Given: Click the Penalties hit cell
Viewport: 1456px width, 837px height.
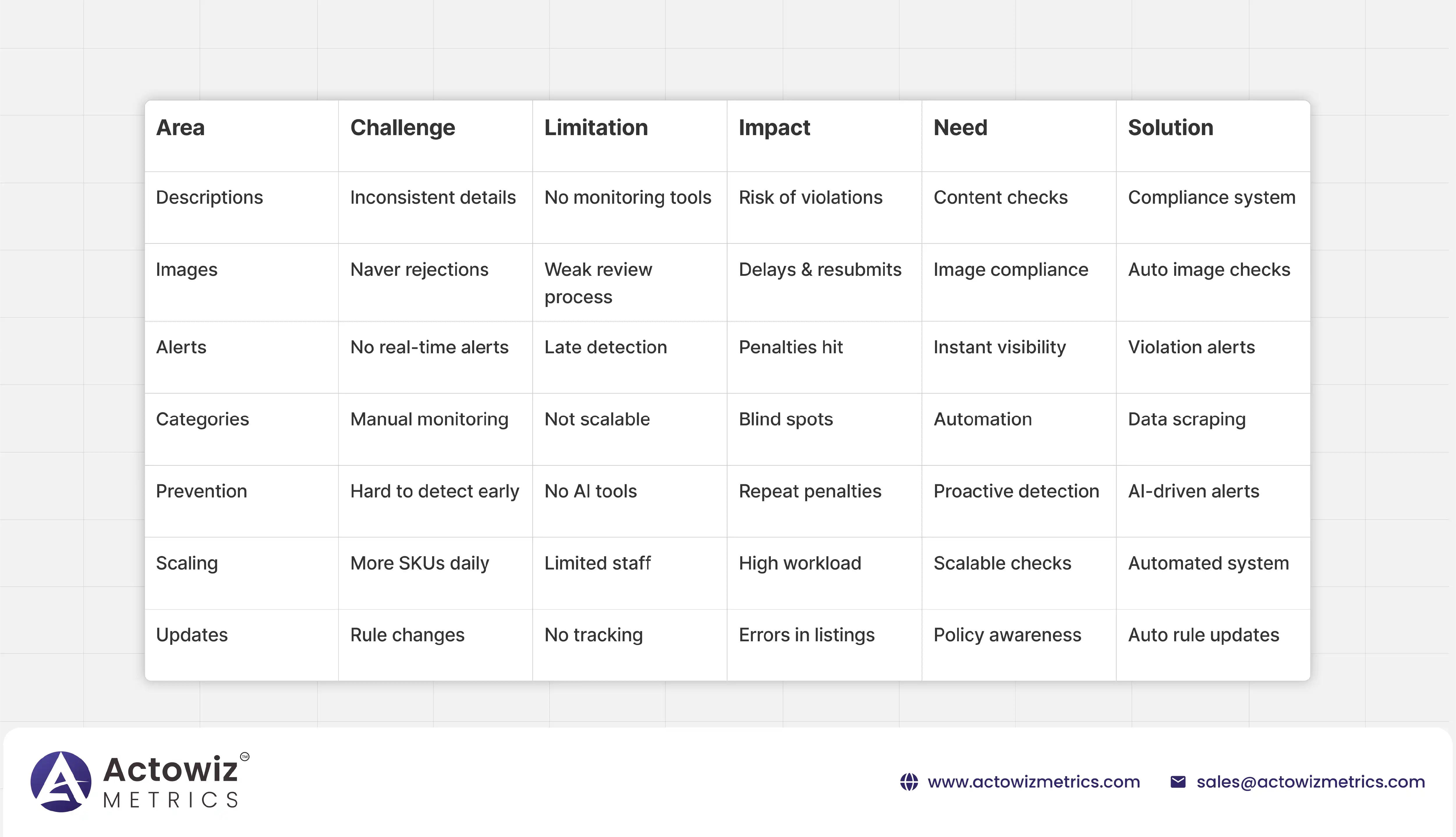Looking at the screenshot, I should point(791,347).
